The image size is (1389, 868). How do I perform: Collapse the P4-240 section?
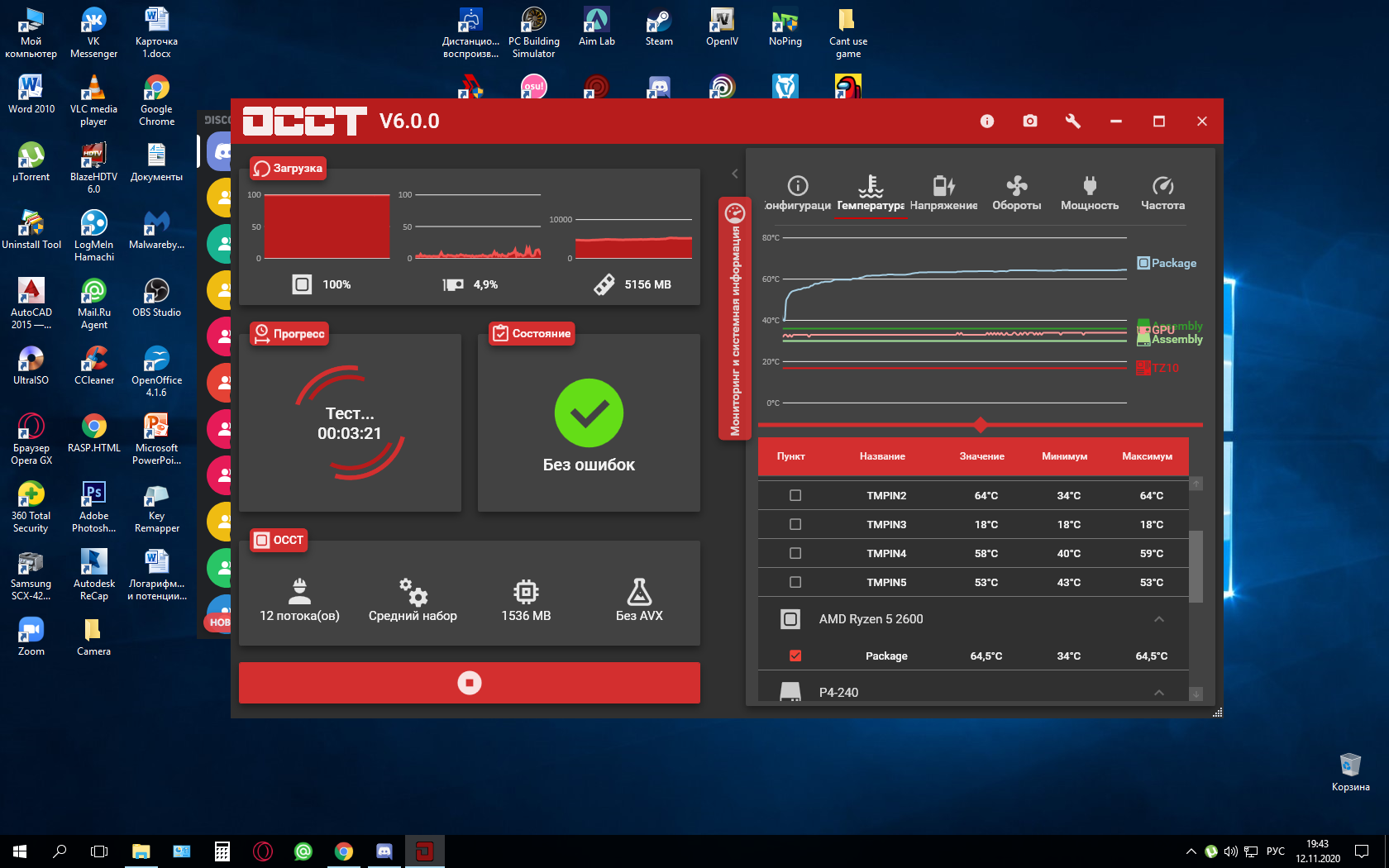tap(1159, 693)
